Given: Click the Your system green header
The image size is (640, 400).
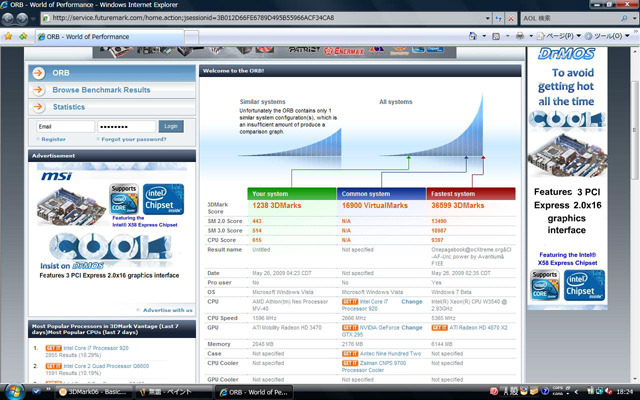Looking at the screenshot, I should [292, 194].
